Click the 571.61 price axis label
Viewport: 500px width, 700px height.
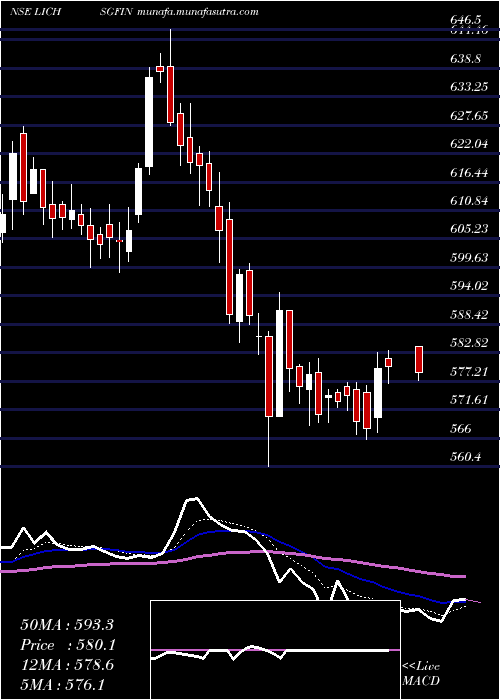click(x=468, y=400)
